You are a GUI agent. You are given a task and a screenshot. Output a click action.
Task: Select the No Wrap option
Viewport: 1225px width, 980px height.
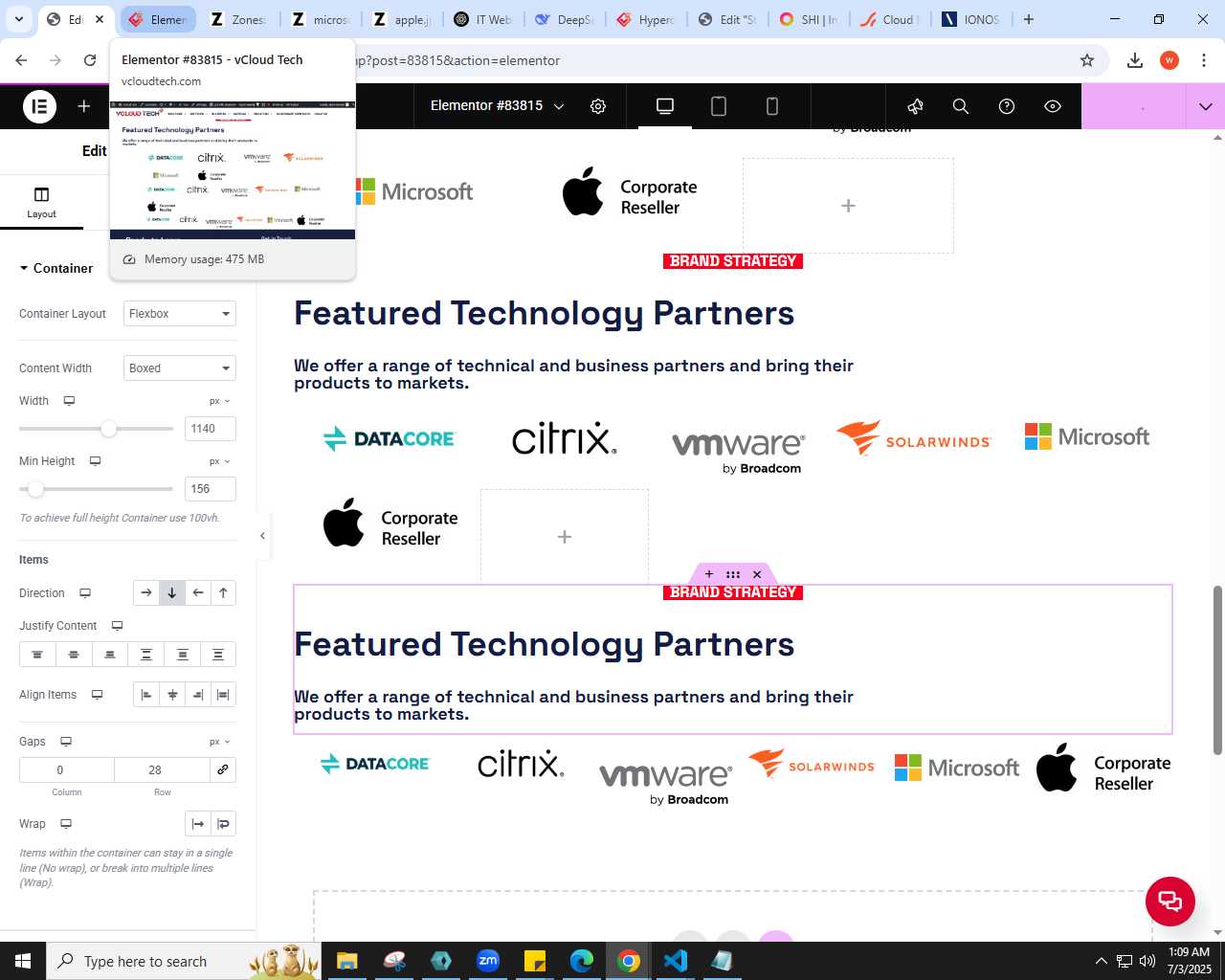tap(197, 824)
